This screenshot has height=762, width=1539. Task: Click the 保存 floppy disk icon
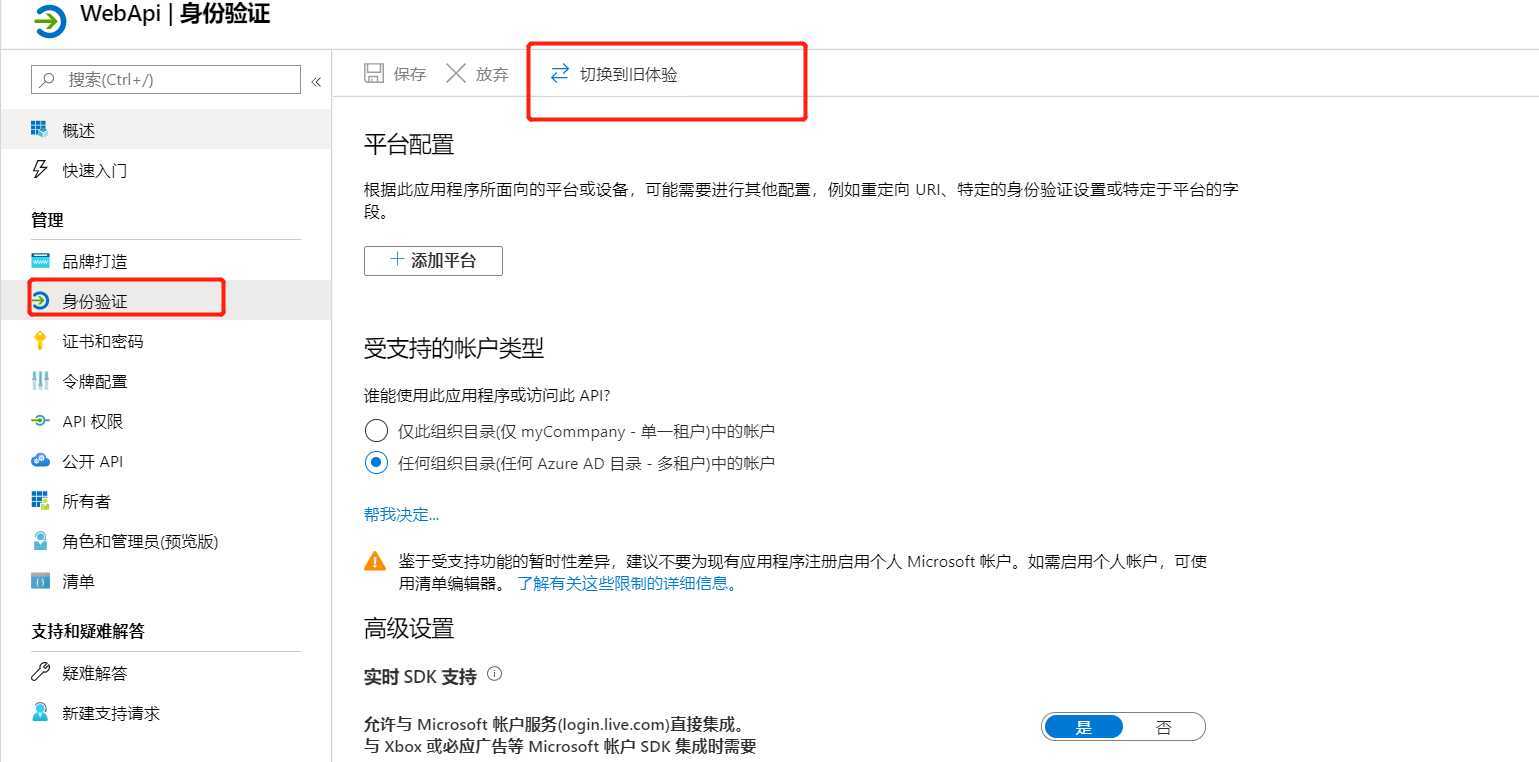[x=374, y=73]
